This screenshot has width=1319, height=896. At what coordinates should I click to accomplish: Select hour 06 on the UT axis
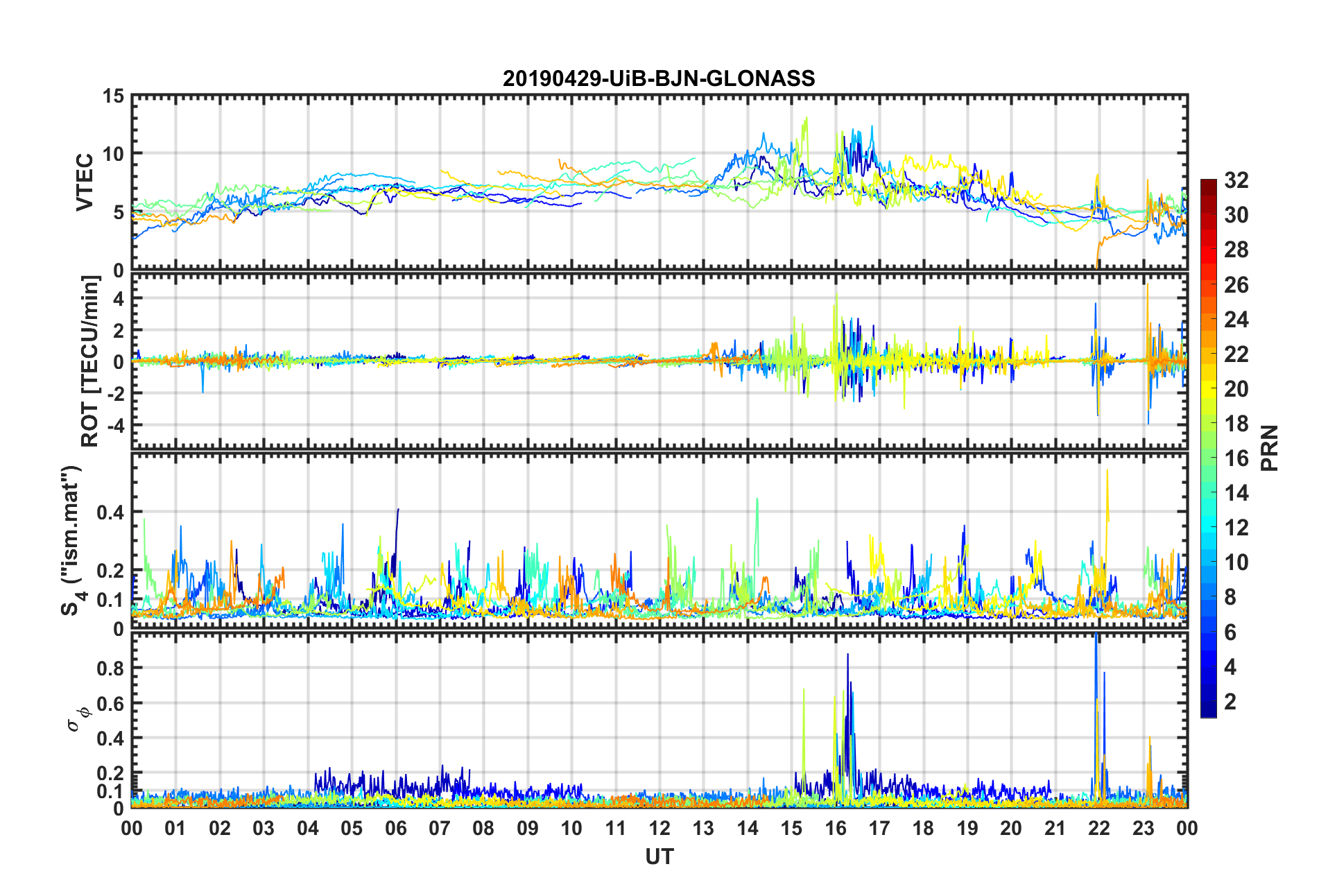396,829
